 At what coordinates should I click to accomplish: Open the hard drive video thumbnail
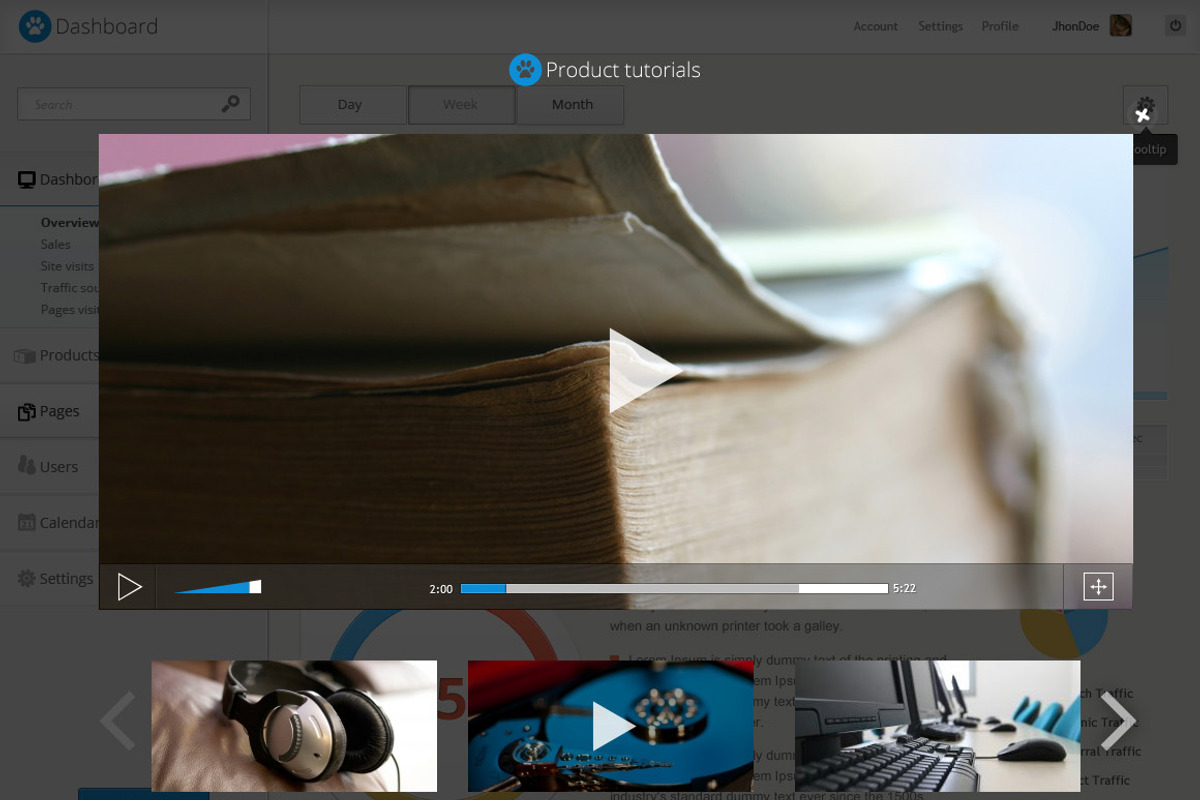[x=611, y=726]
